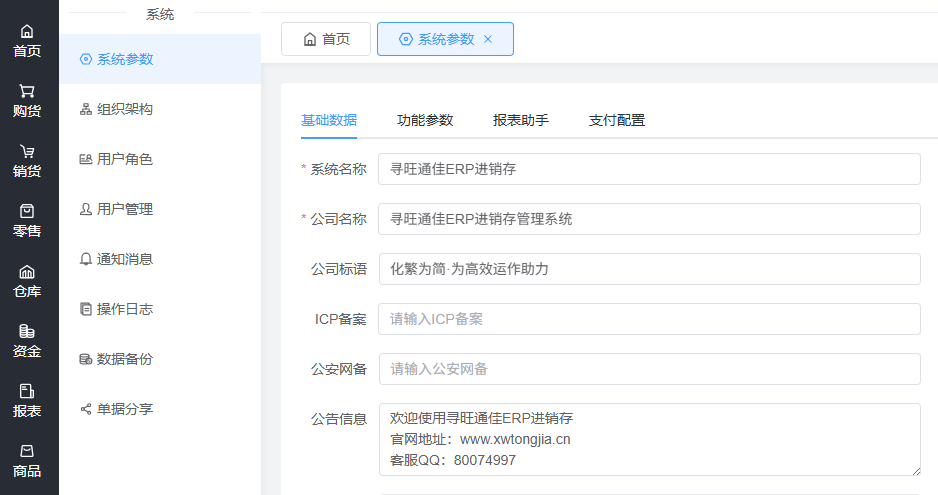Open the 购货 purchase cart icon
938x495 pixels.
[27, 91]
